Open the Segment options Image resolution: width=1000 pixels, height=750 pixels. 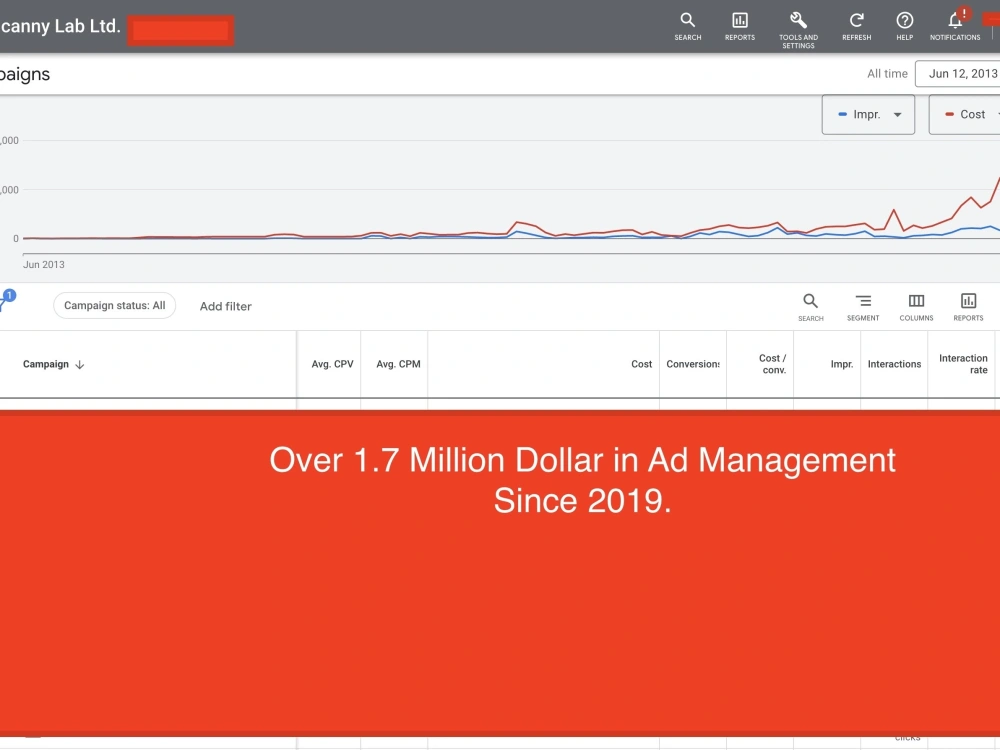(863, 307)
